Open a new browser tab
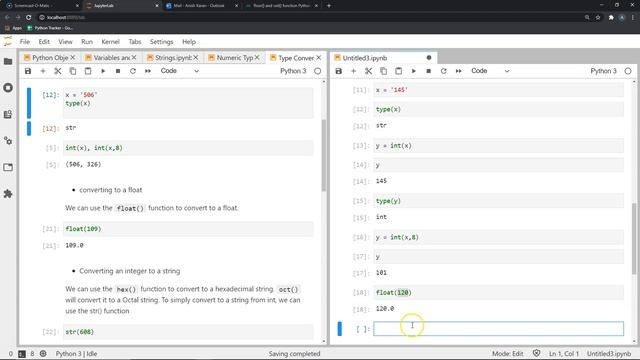 tap(329, 6)
